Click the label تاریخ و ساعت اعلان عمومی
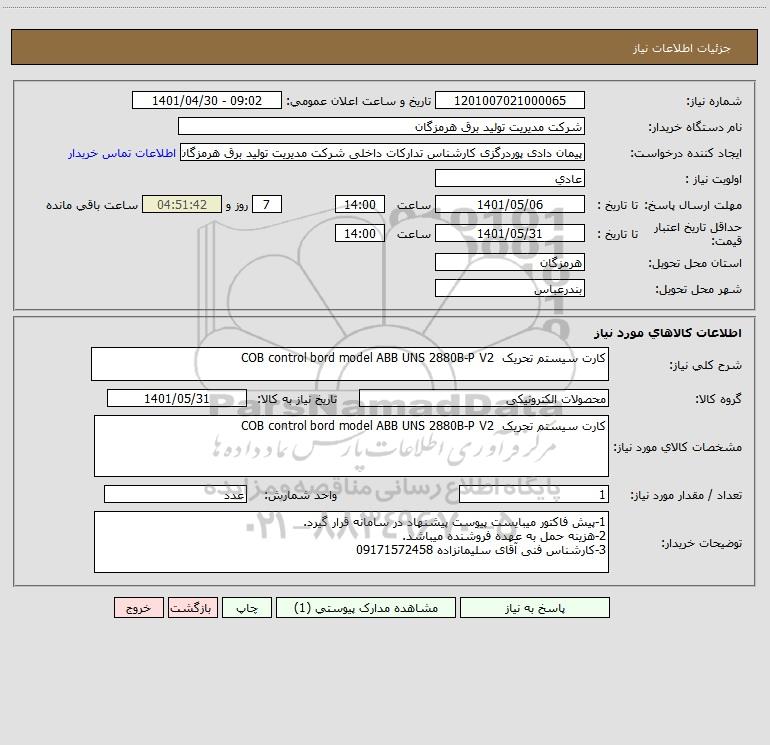The image size is (770, 745). (x=358, y=101)
